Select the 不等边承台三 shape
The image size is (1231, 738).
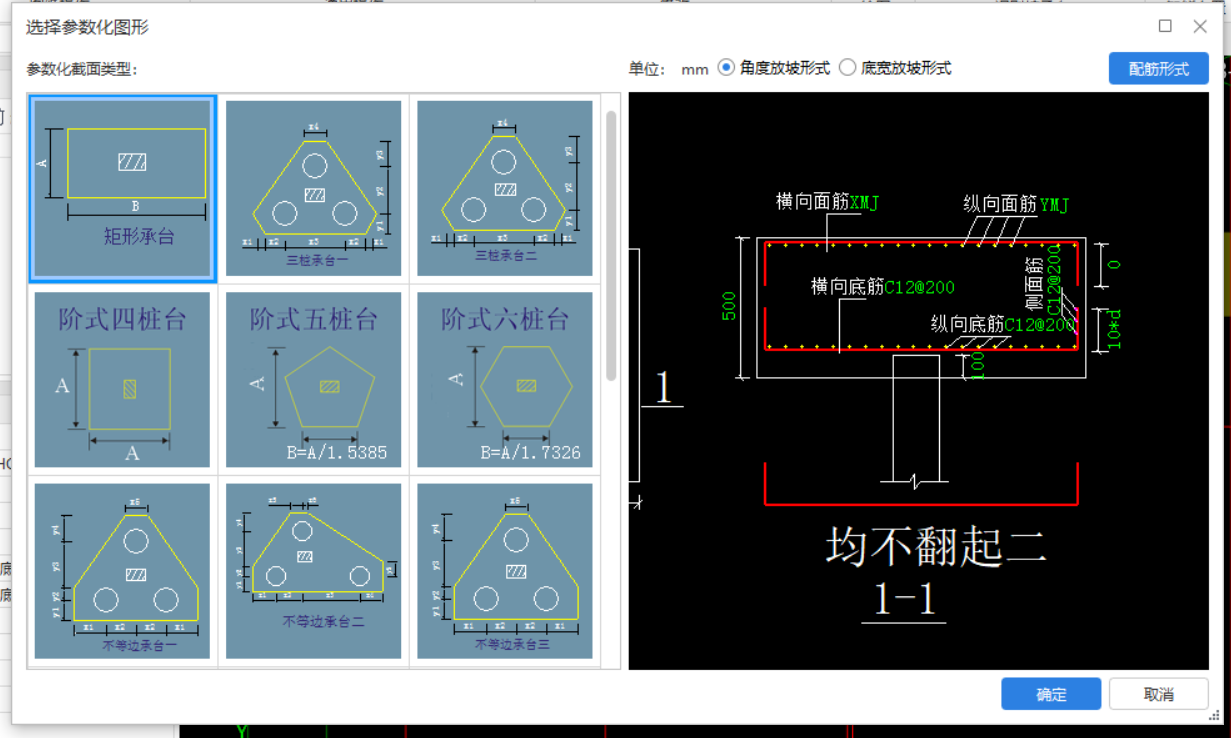click(x=504, y=571)
